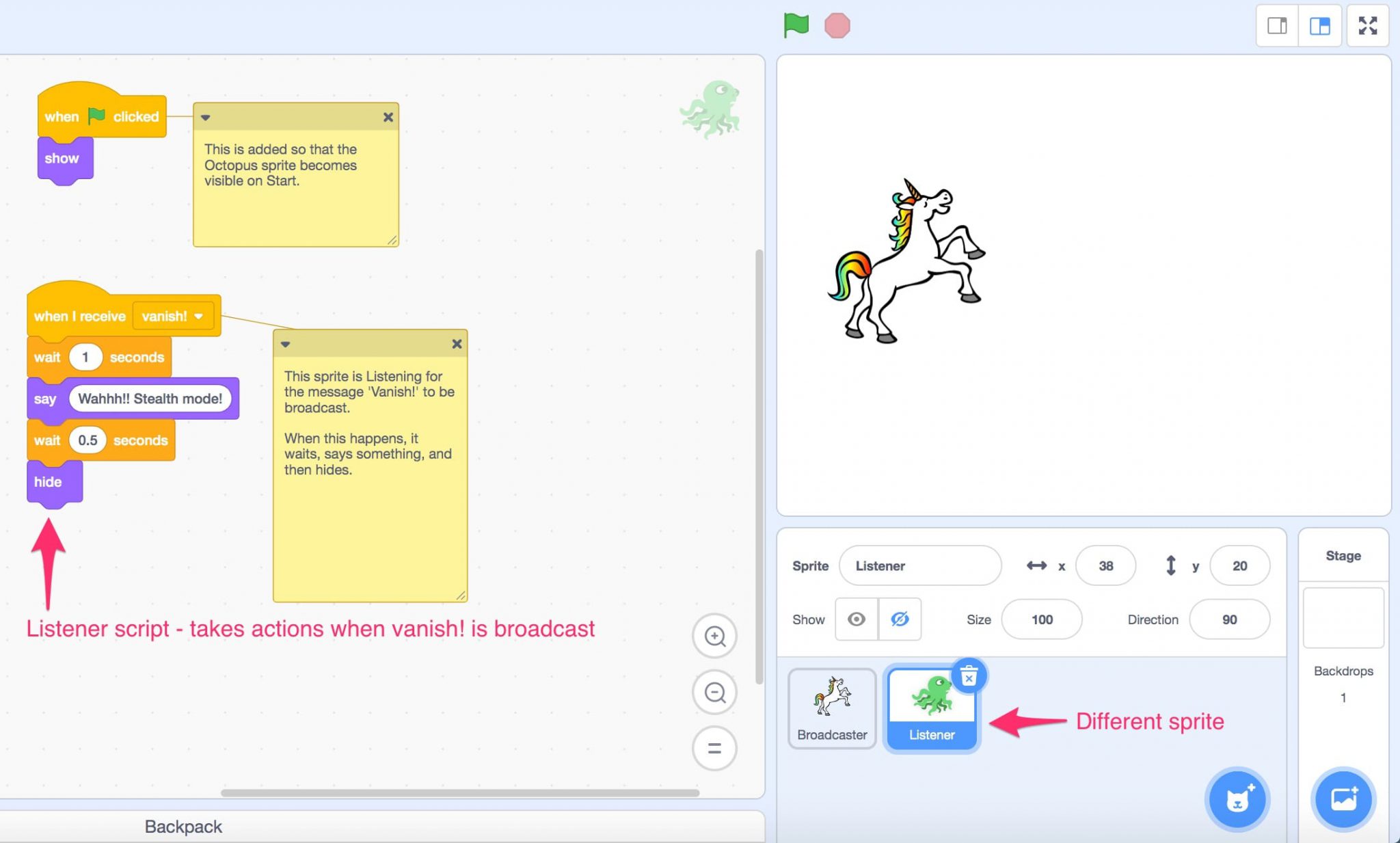Switch to small stage layout
The height and width of the screenshot is (843, 1400).
[x=1278, y=25]
